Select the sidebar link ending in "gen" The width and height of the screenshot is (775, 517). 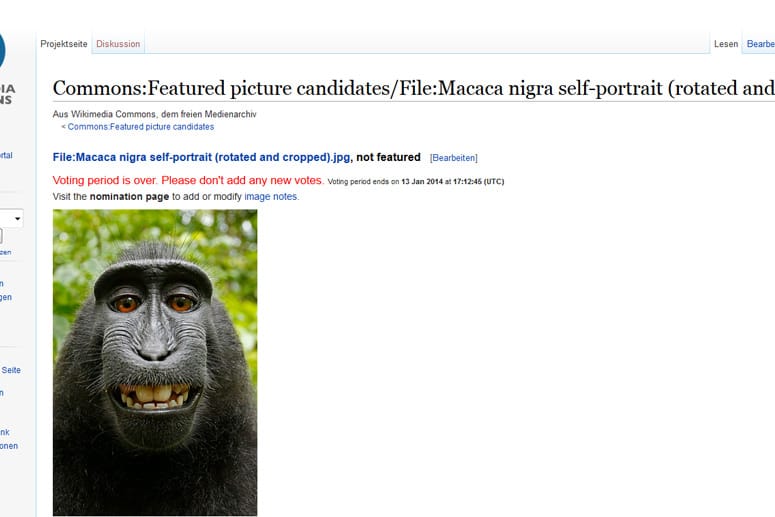pos(6,297)
